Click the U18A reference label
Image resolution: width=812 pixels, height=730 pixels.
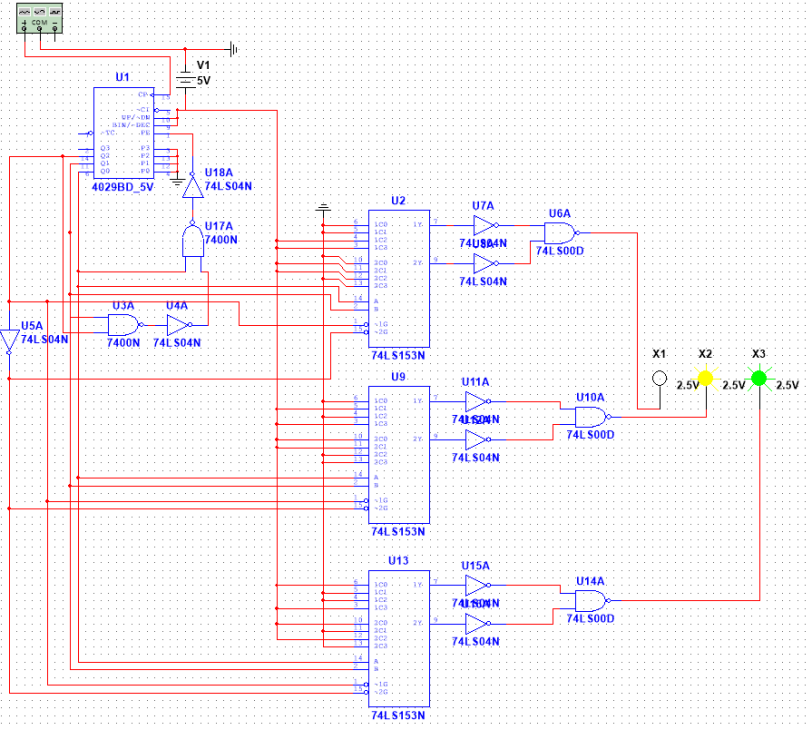pos(219,172)
